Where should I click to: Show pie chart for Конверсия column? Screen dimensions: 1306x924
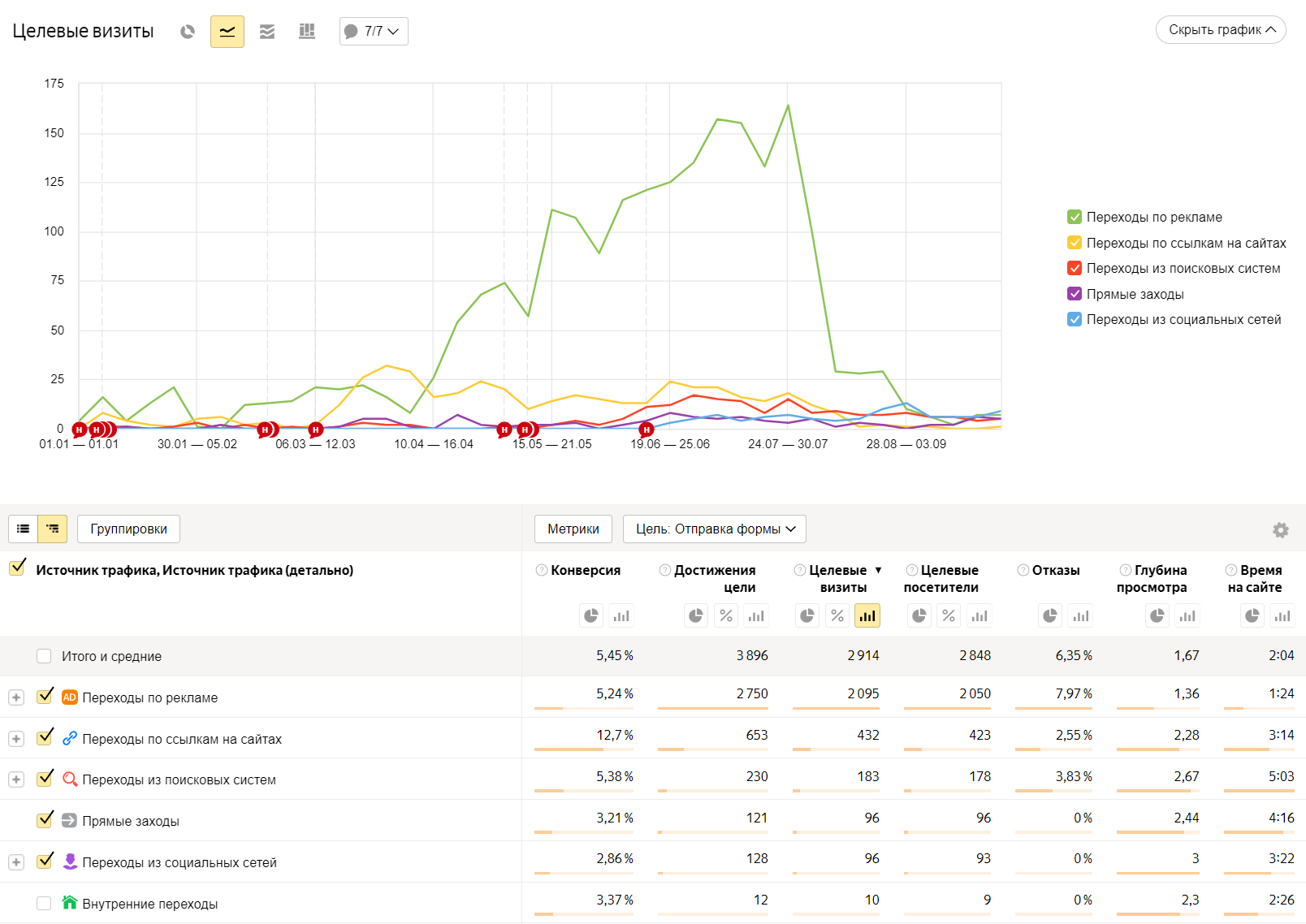[591, 616]
